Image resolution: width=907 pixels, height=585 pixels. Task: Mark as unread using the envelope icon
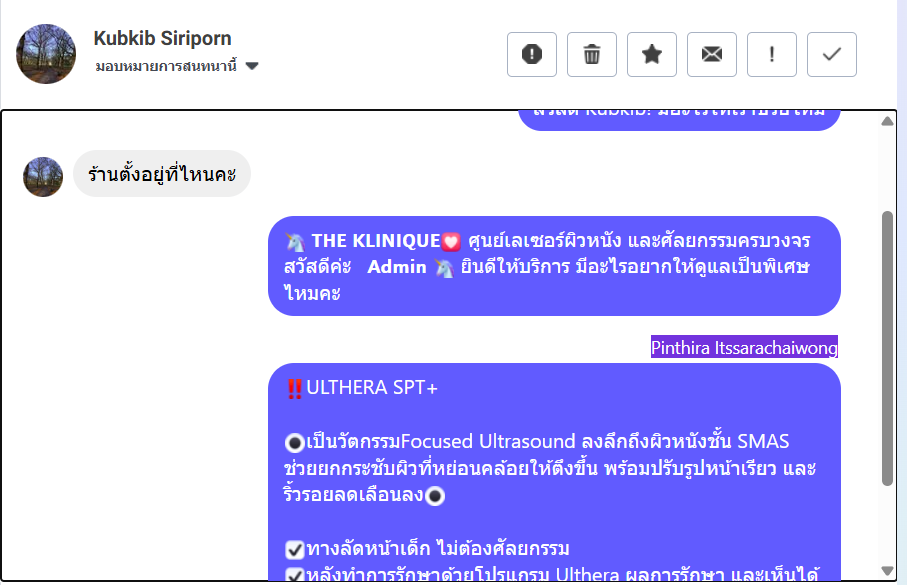712,55
